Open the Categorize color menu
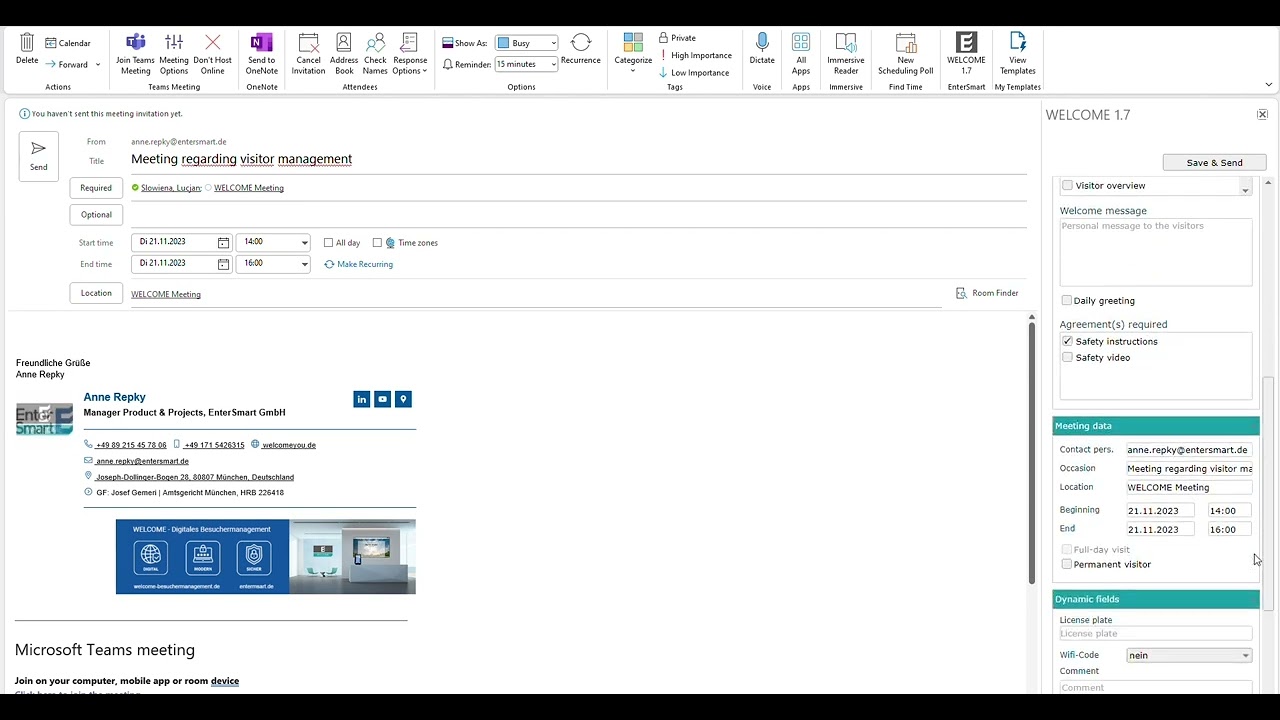 633,53
